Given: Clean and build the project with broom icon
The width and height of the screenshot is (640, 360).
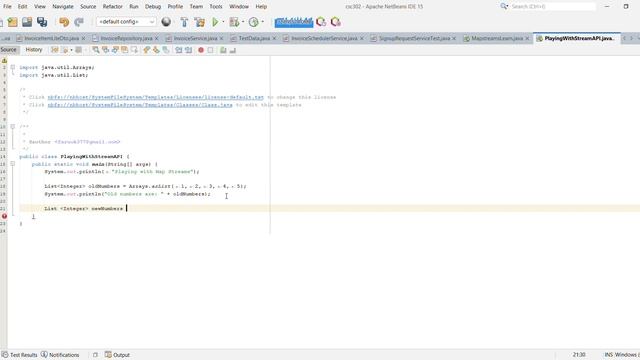Looking at the screenshot, I should pos(200,22).
